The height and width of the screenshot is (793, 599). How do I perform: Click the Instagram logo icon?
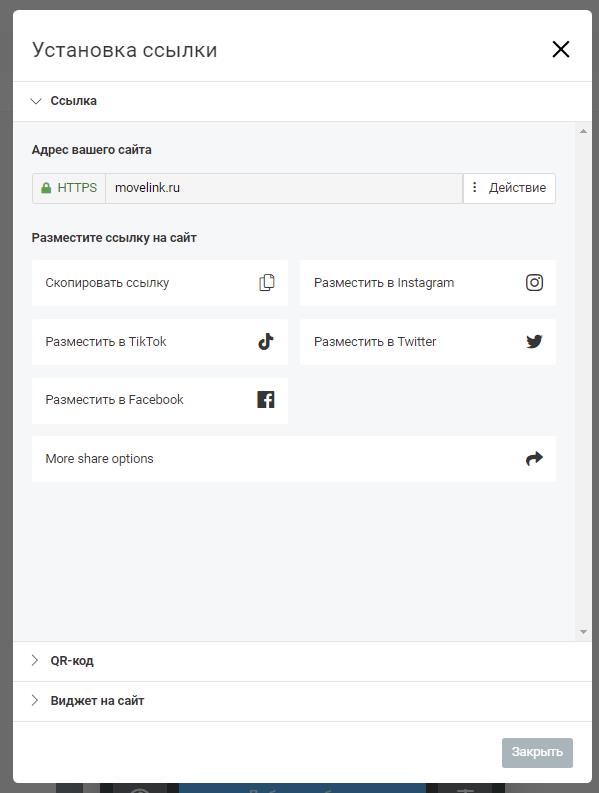coord(534,283)
